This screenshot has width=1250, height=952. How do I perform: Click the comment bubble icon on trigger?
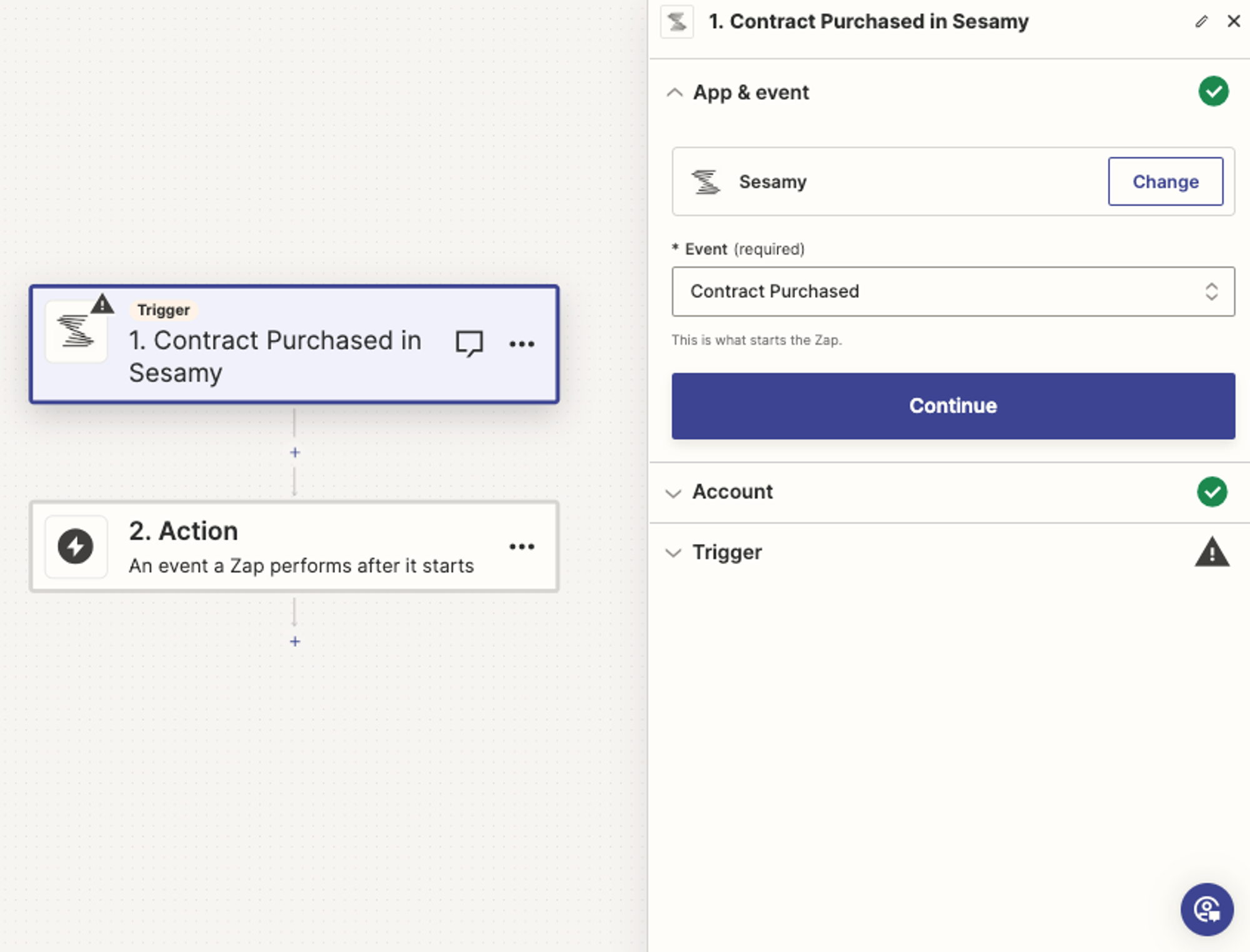(x=469, y=344)
